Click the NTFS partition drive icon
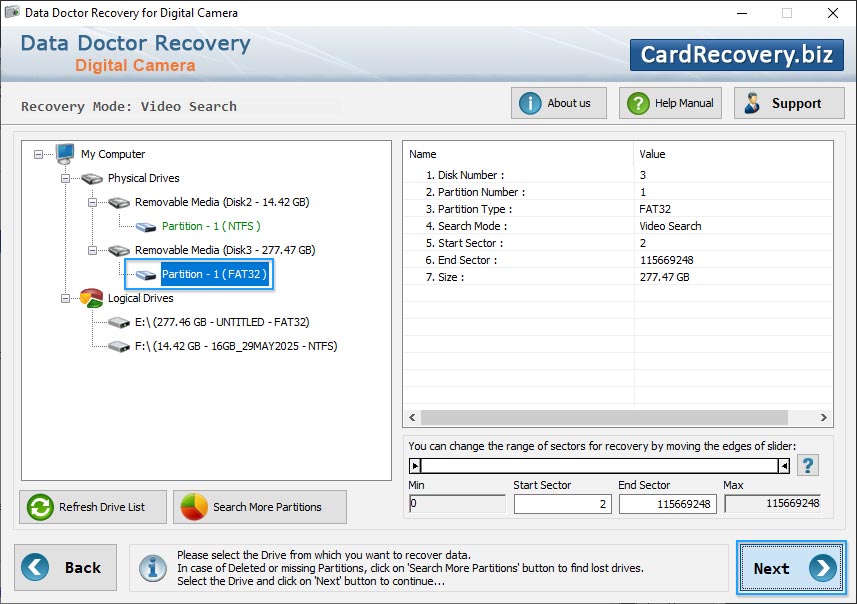This screenshot has width=857, height=604. coord(146,227)
